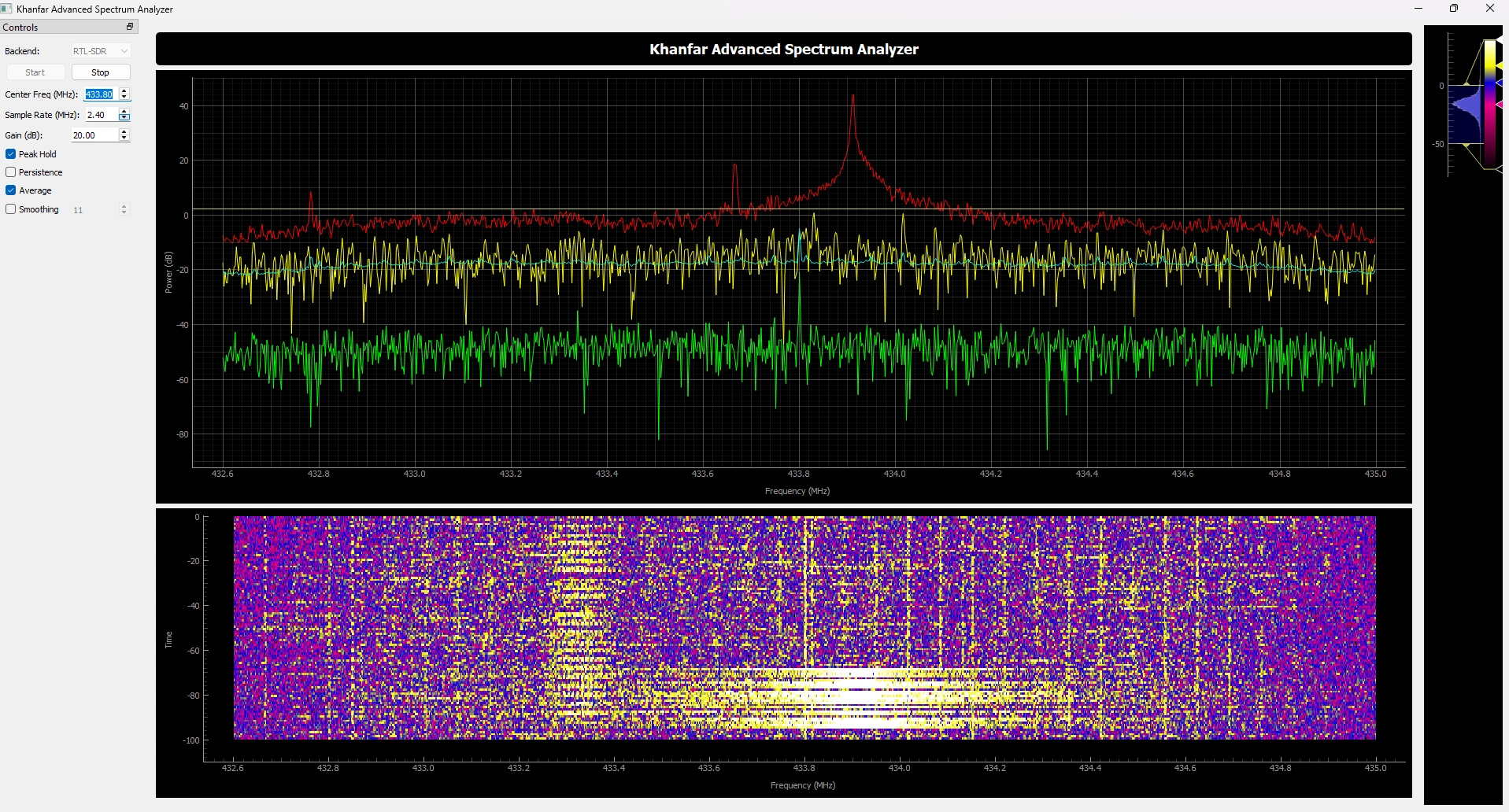Click the Gain (dB) value field

(94, 135)
